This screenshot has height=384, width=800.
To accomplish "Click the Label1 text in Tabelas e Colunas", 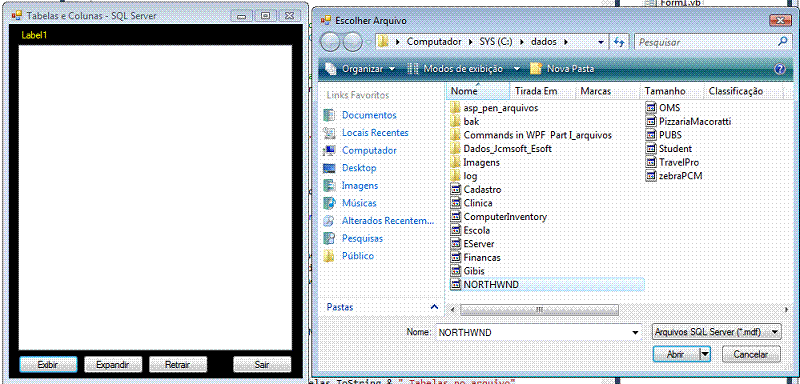I will (x=34, y=35).
